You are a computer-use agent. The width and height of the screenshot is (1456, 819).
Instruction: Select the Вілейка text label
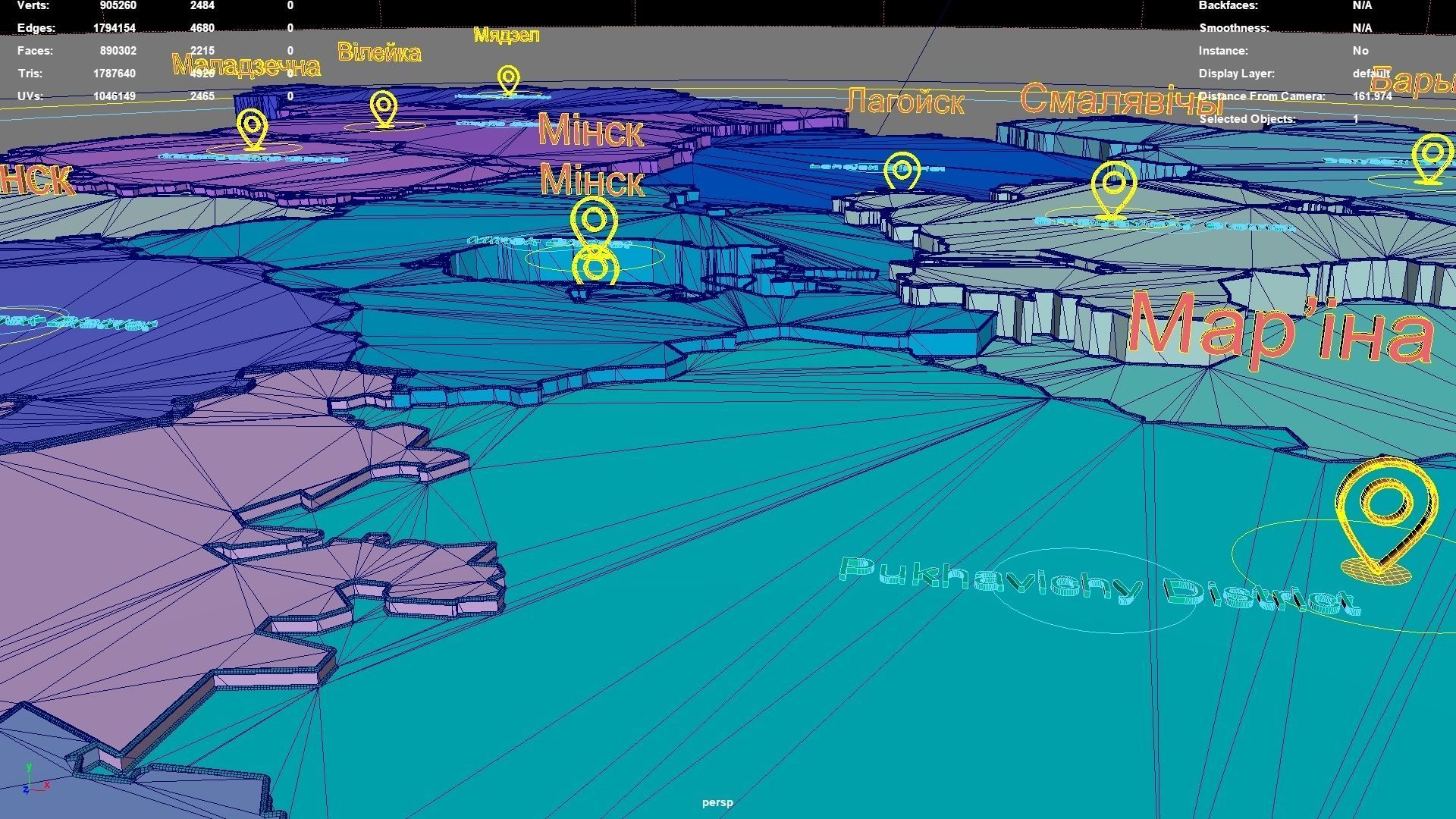379,52
